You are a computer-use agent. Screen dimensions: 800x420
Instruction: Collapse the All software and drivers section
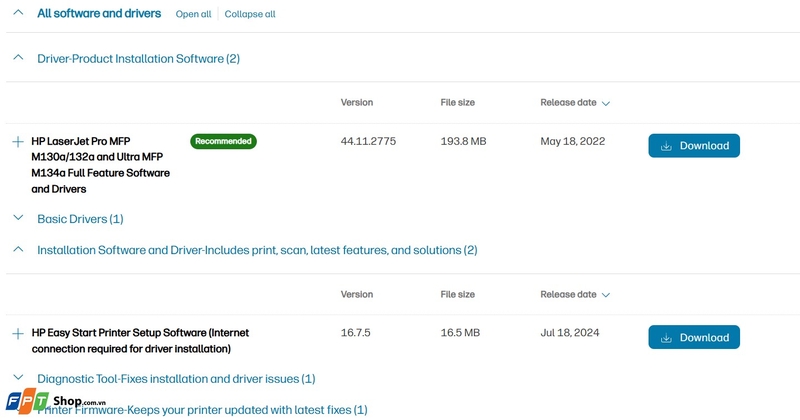point(18,13)
